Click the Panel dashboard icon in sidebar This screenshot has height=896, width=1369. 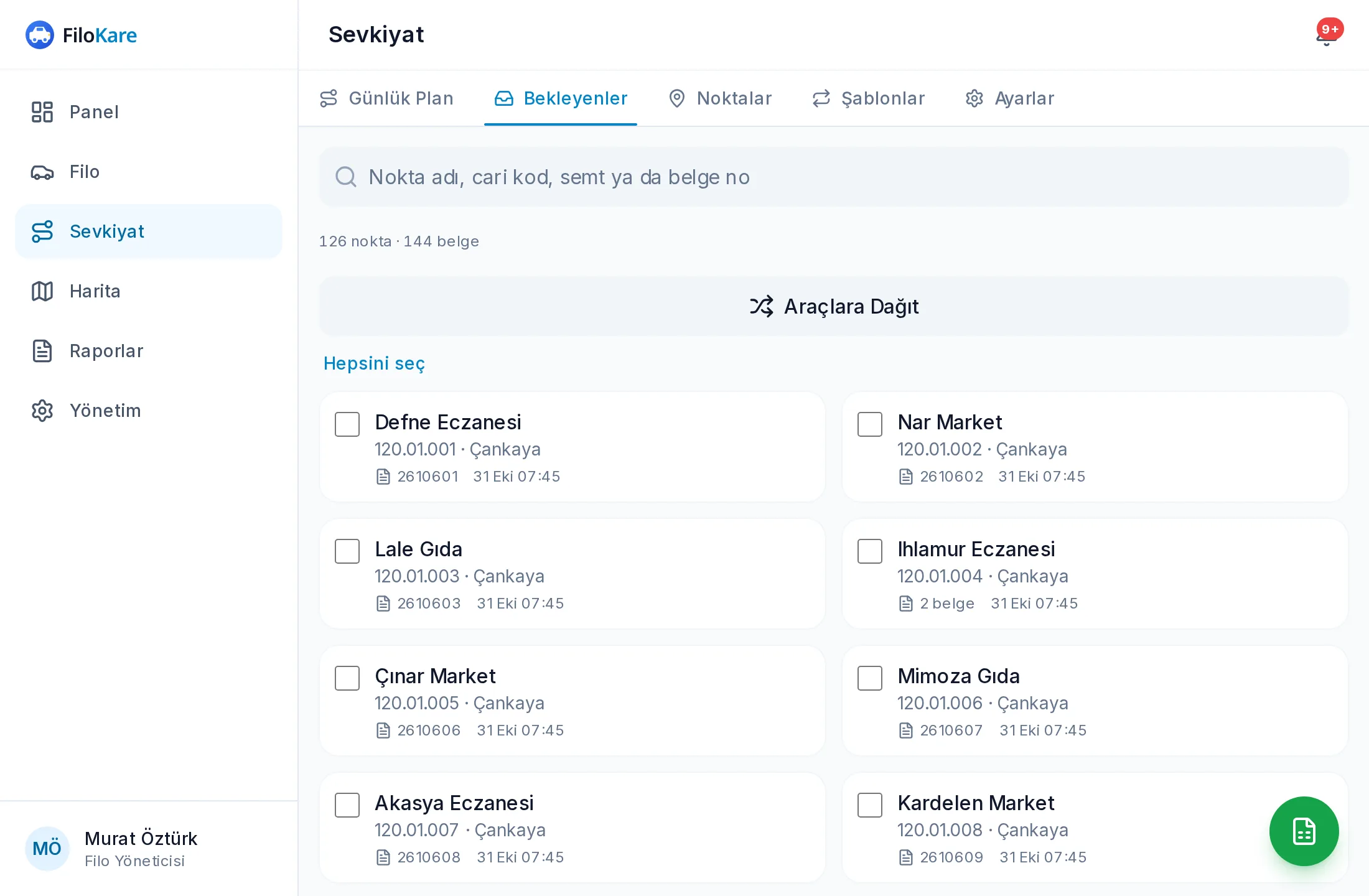point(42,112)
